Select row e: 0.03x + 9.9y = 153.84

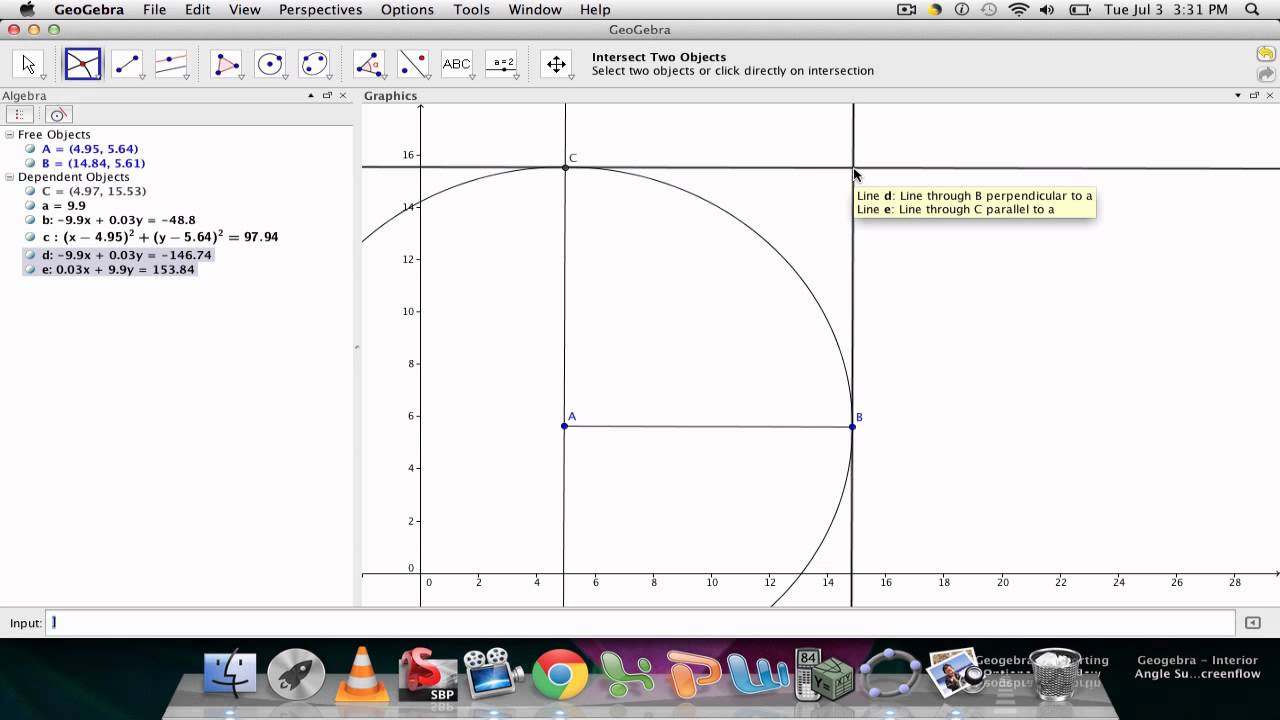click(x=109, y=270)
